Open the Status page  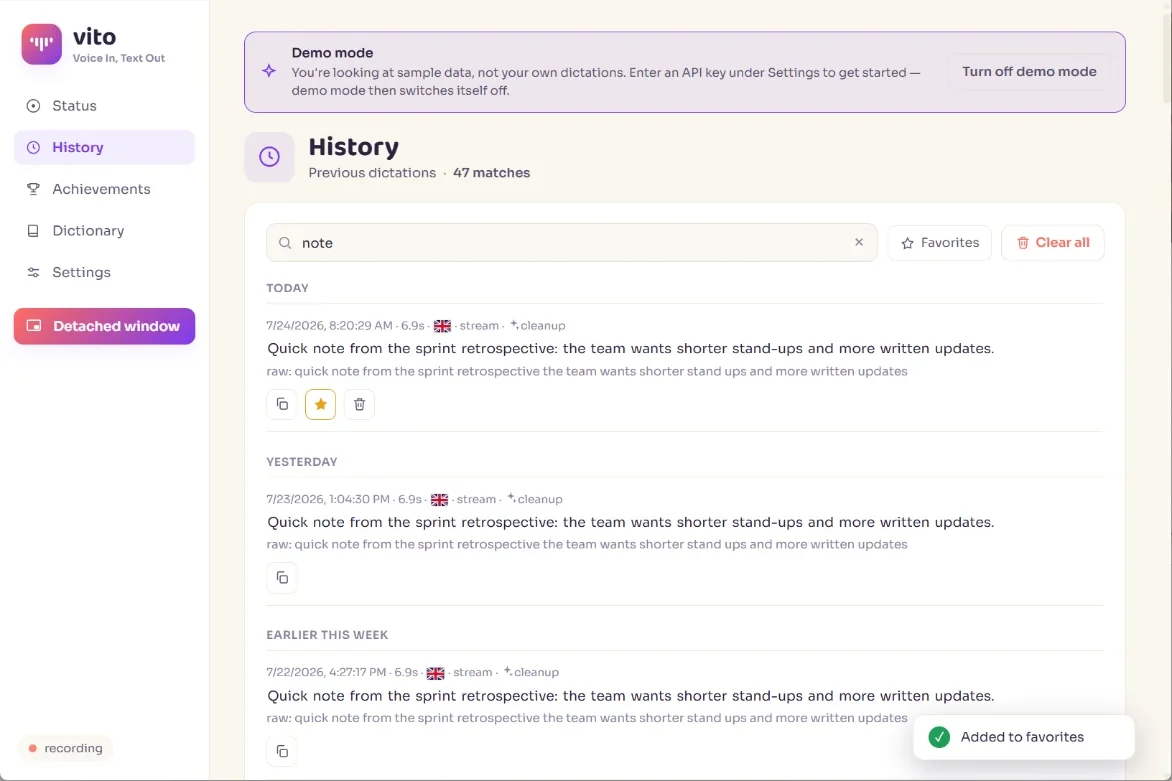tap(105, 105)
